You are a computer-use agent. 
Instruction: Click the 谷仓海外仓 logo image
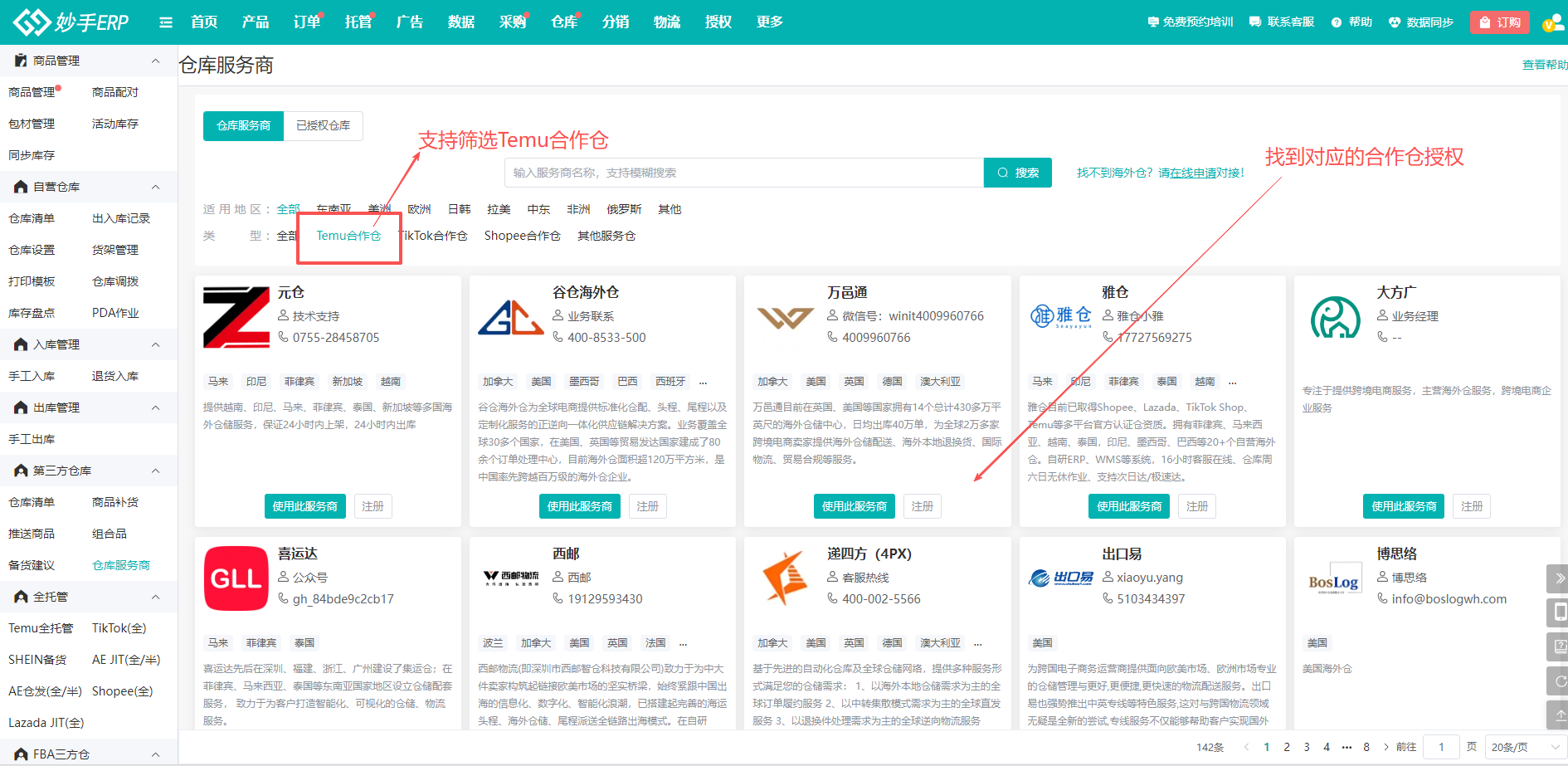click(x=511, y=317)
